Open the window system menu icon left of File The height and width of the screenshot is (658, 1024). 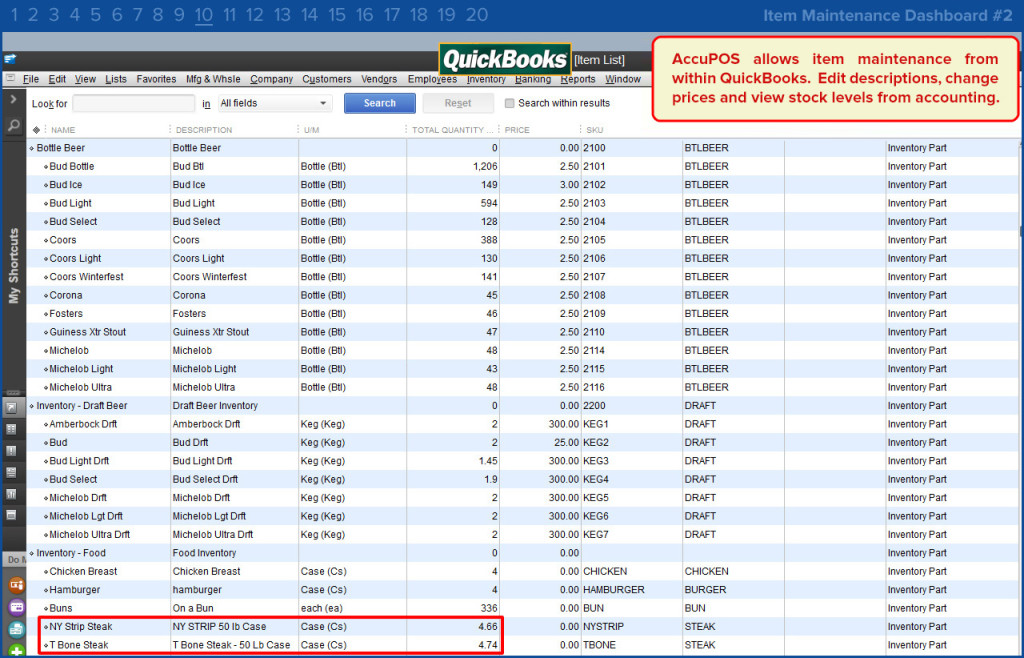tap(10, 78)
